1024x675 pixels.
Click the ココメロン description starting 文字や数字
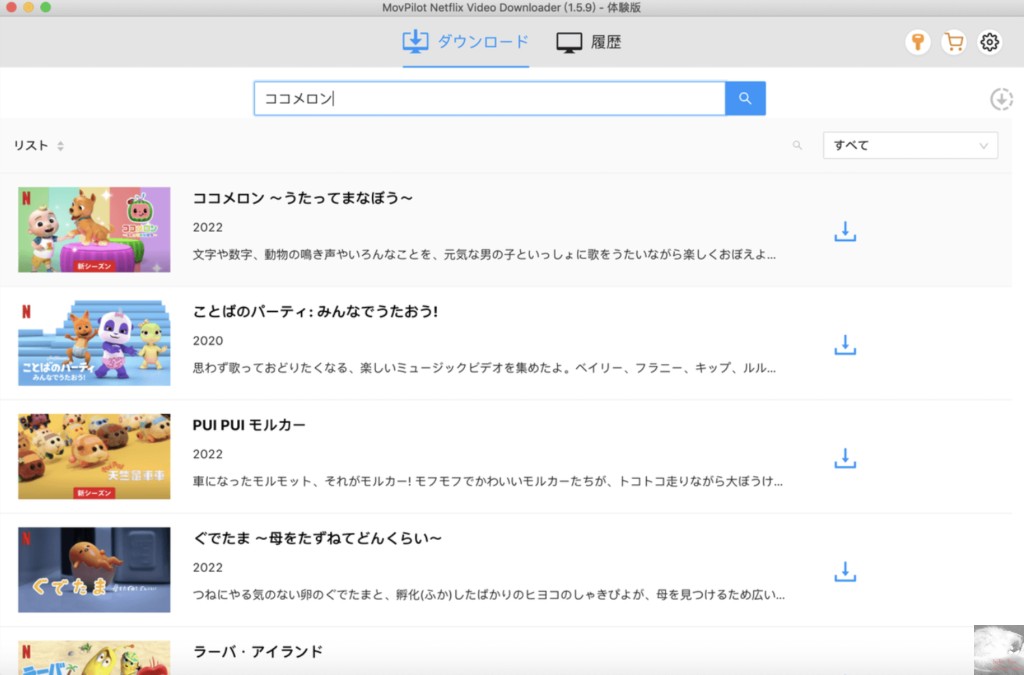(484, 255)
